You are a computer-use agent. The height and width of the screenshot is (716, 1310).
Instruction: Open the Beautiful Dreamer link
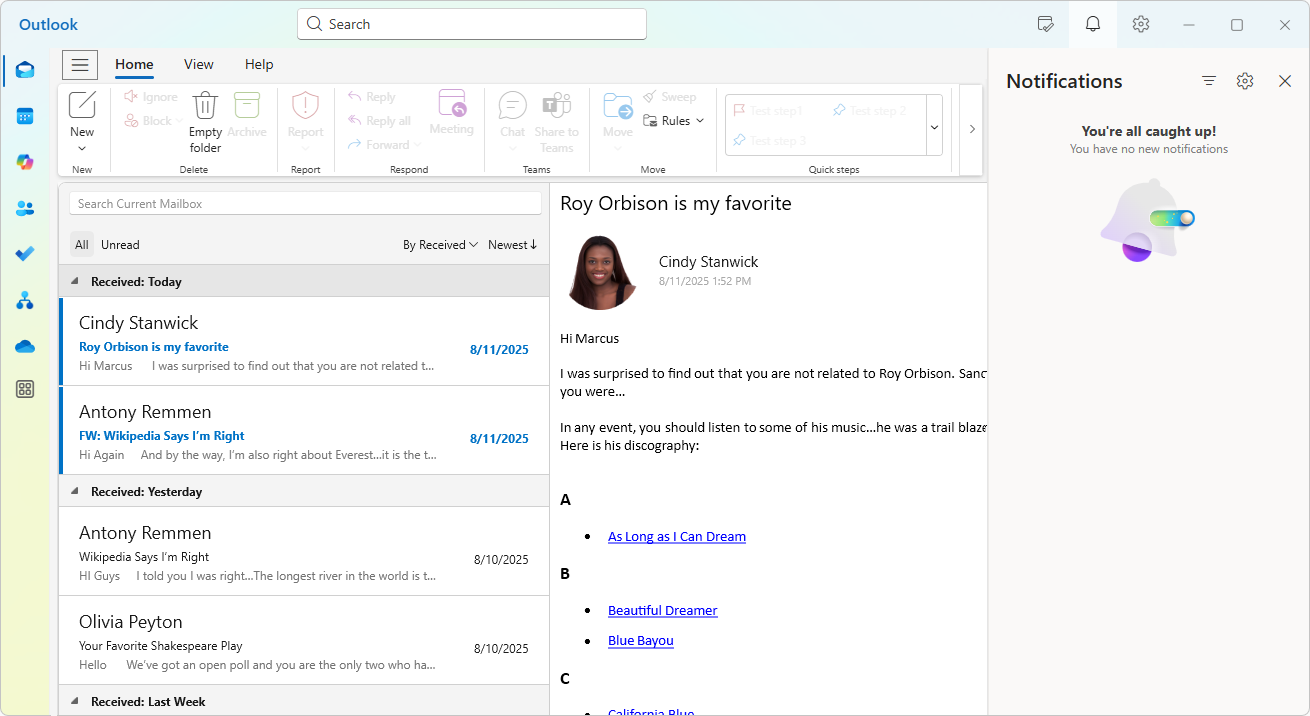click(x=663, y=611)
